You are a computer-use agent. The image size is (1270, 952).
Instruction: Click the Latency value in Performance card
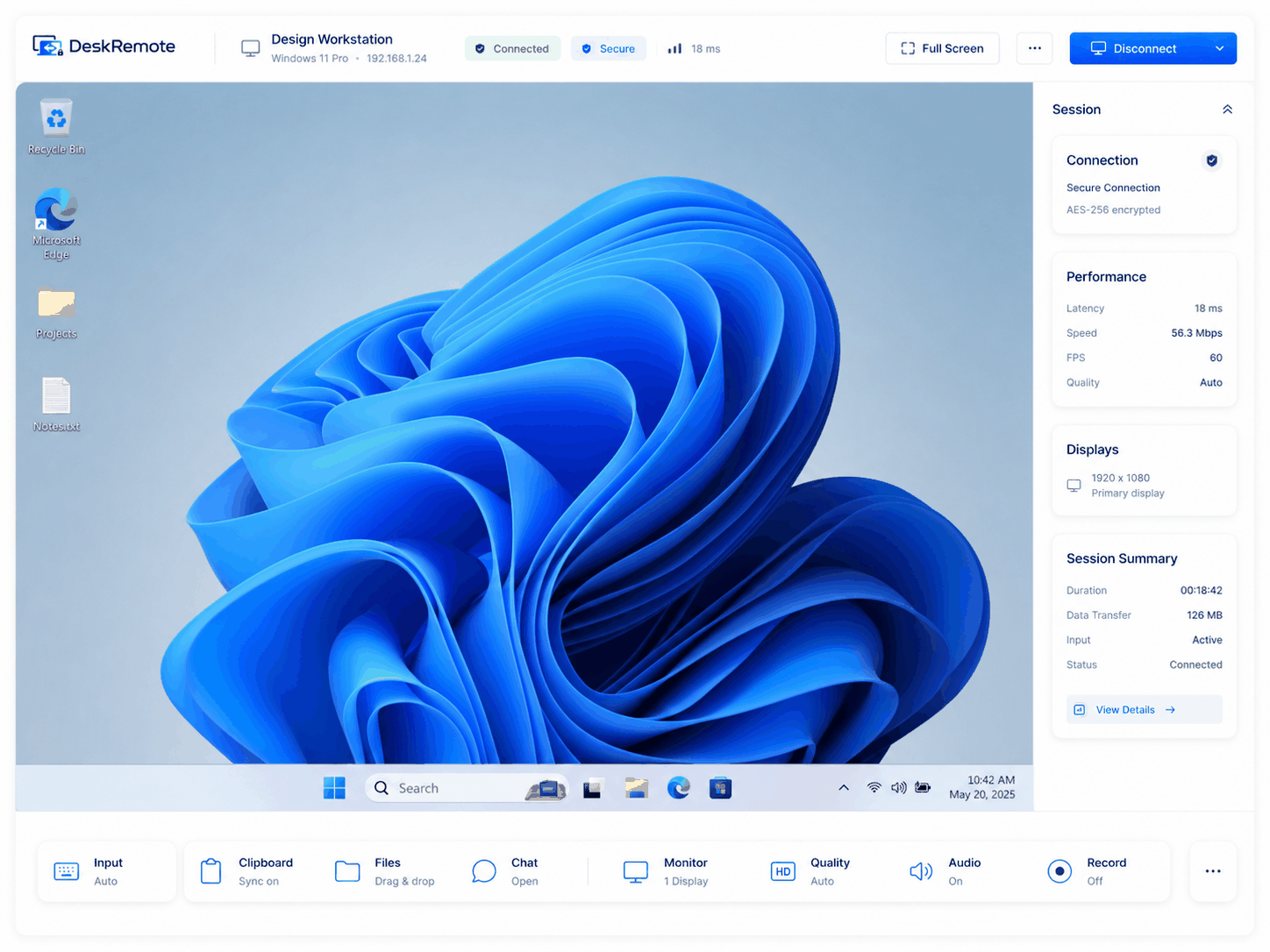pos(1208,309)
